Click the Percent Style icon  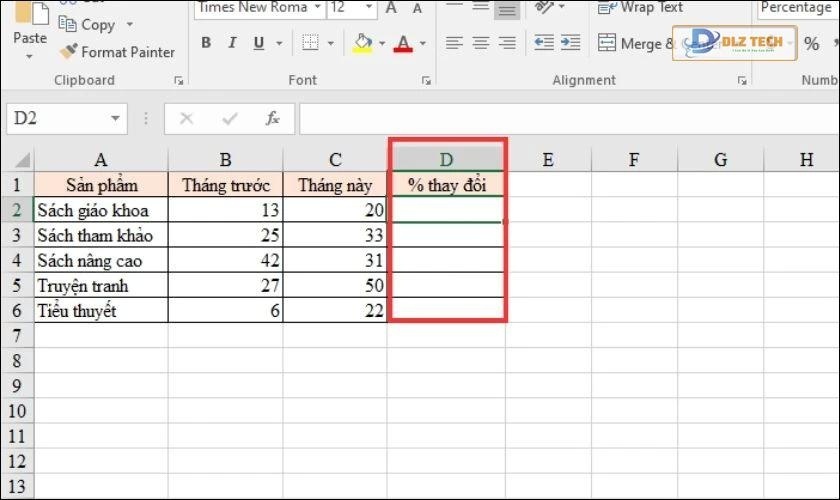[811, 44]
